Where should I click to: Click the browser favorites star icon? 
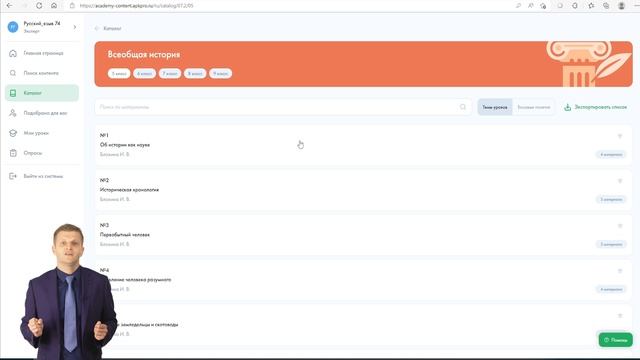(591, 6)
